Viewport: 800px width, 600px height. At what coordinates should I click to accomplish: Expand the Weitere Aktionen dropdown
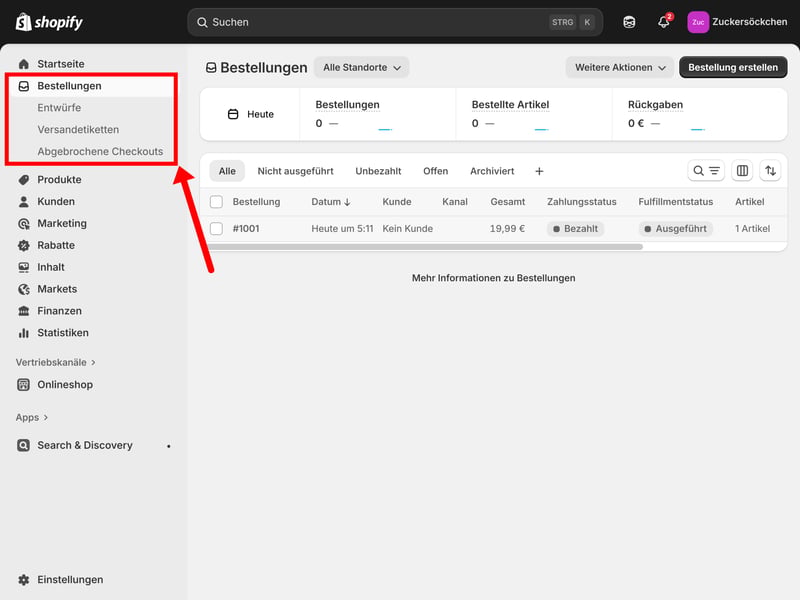[620, 68]
